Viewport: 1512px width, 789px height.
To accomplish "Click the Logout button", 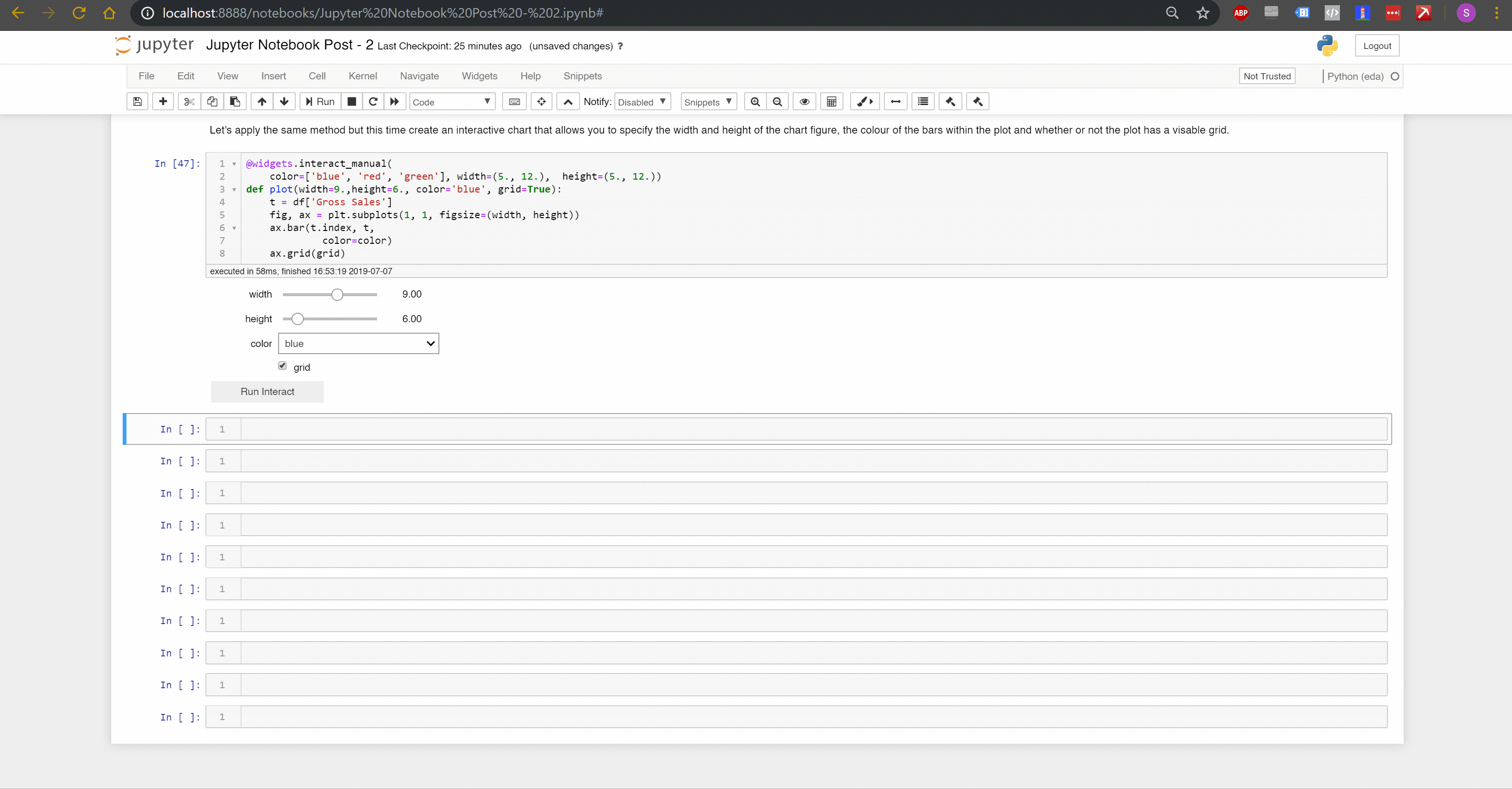I will 1377,45.
